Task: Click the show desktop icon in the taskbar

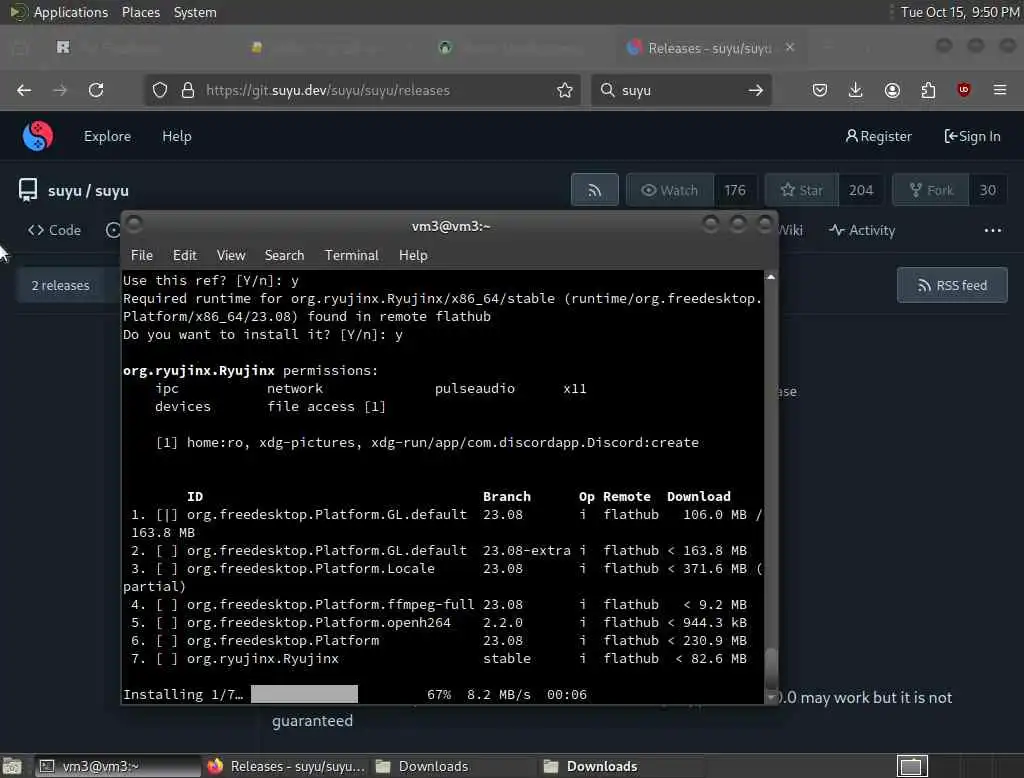Action: click(12, 766)
